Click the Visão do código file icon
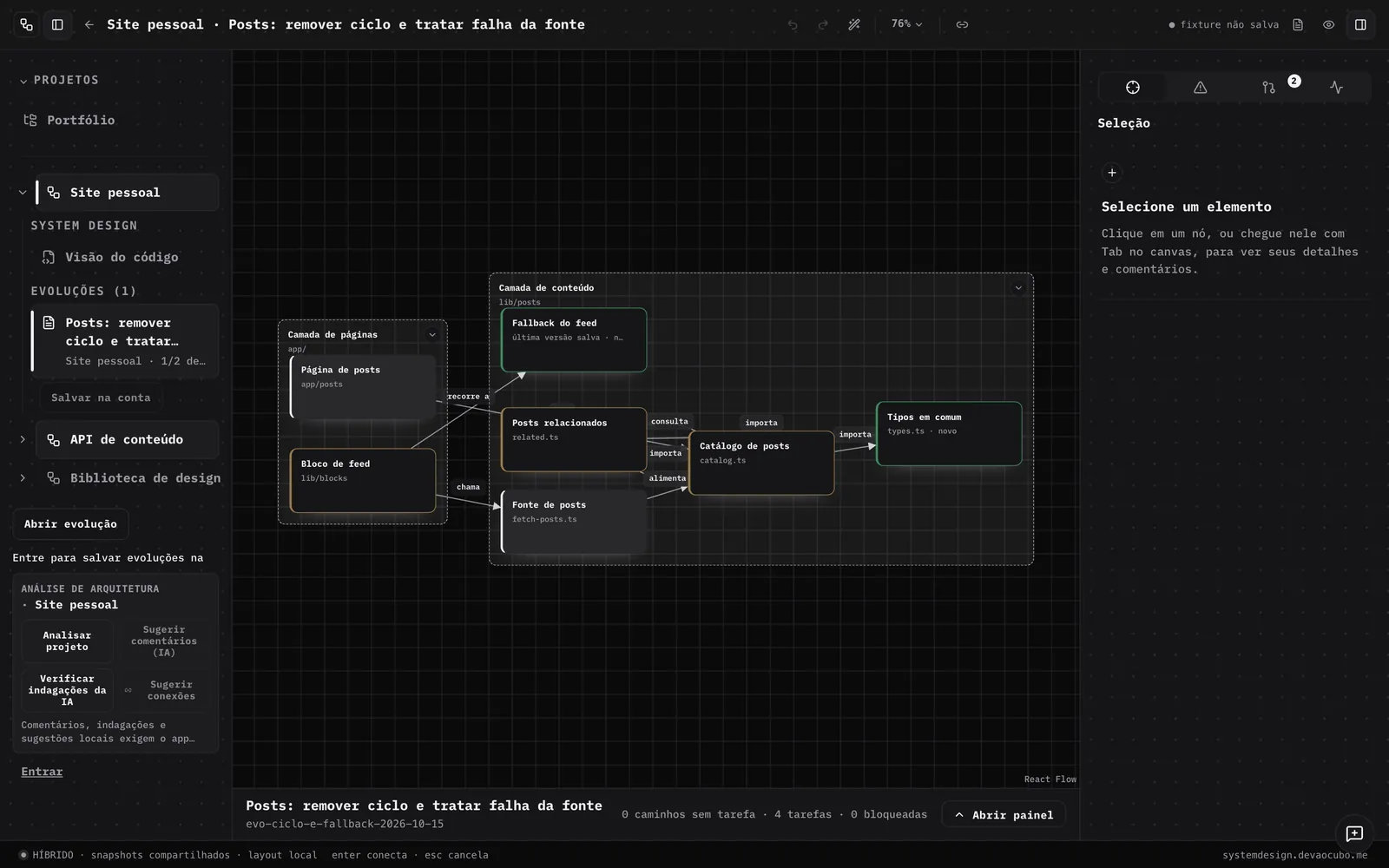 (x=49, y=257)
